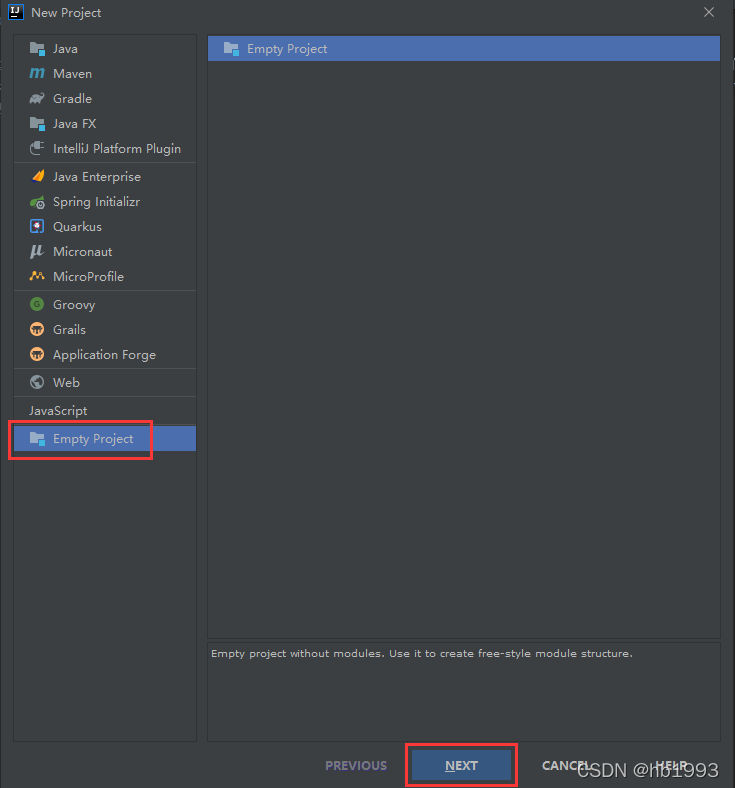
Task: Click the MicroProfile icon
Action: point(37,276)
